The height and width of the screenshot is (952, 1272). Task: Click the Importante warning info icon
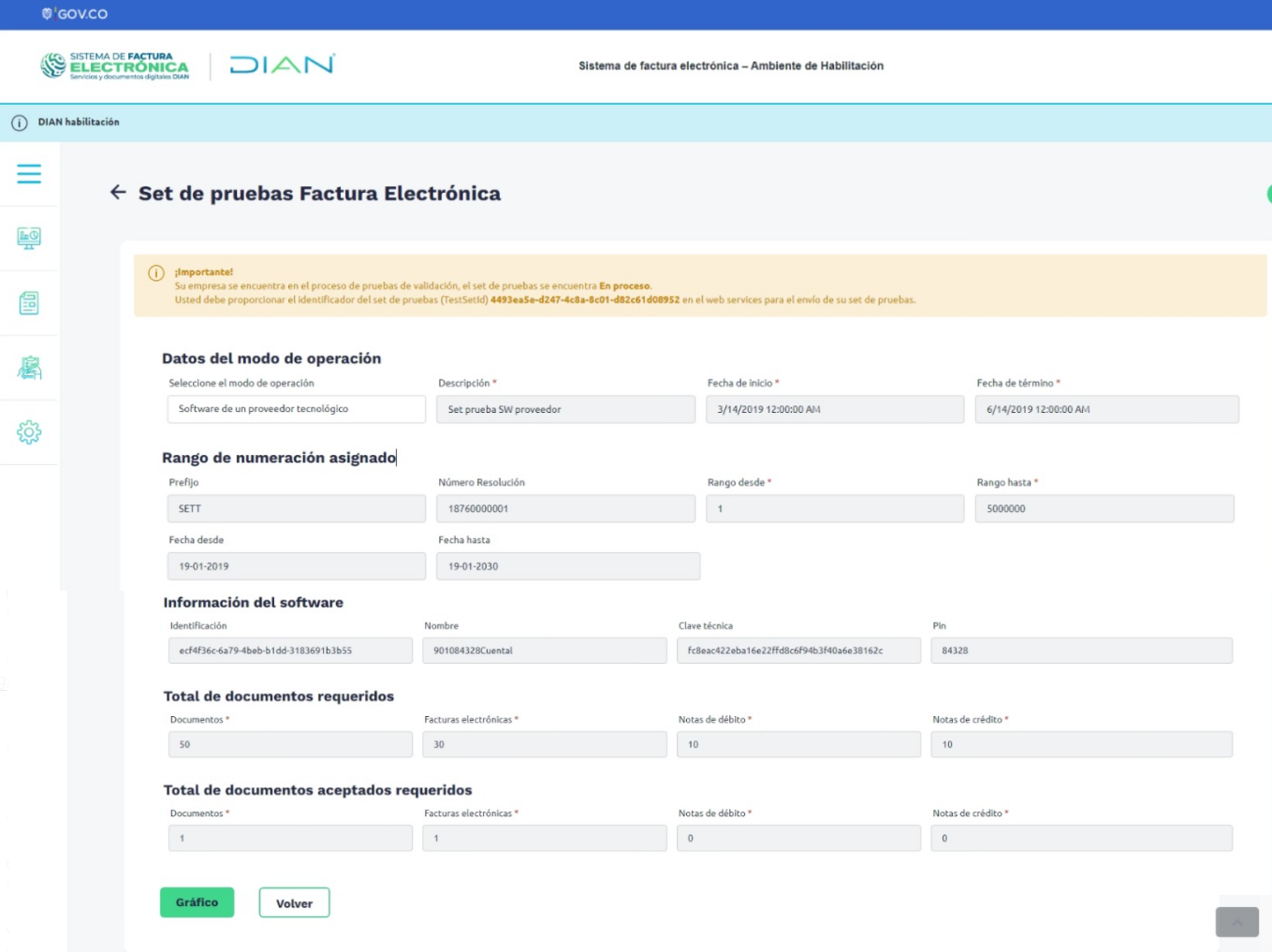pos(156,273)
